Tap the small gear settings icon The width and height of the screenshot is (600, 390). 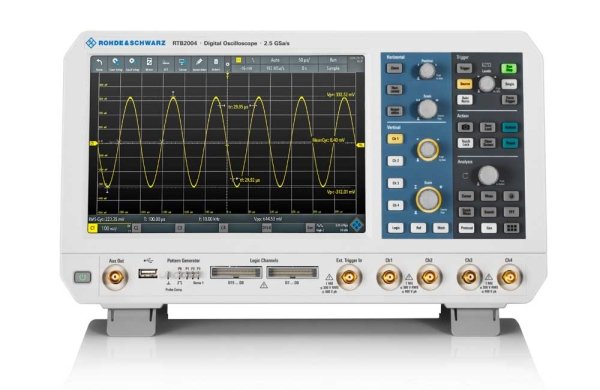pos(228,65)
